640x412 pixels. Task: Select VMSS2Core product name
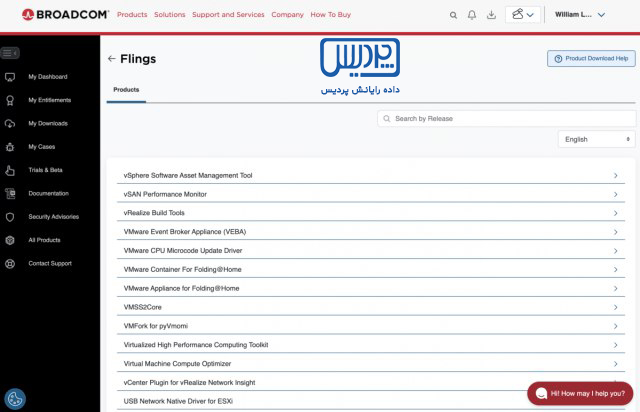[x=142, y=307]
